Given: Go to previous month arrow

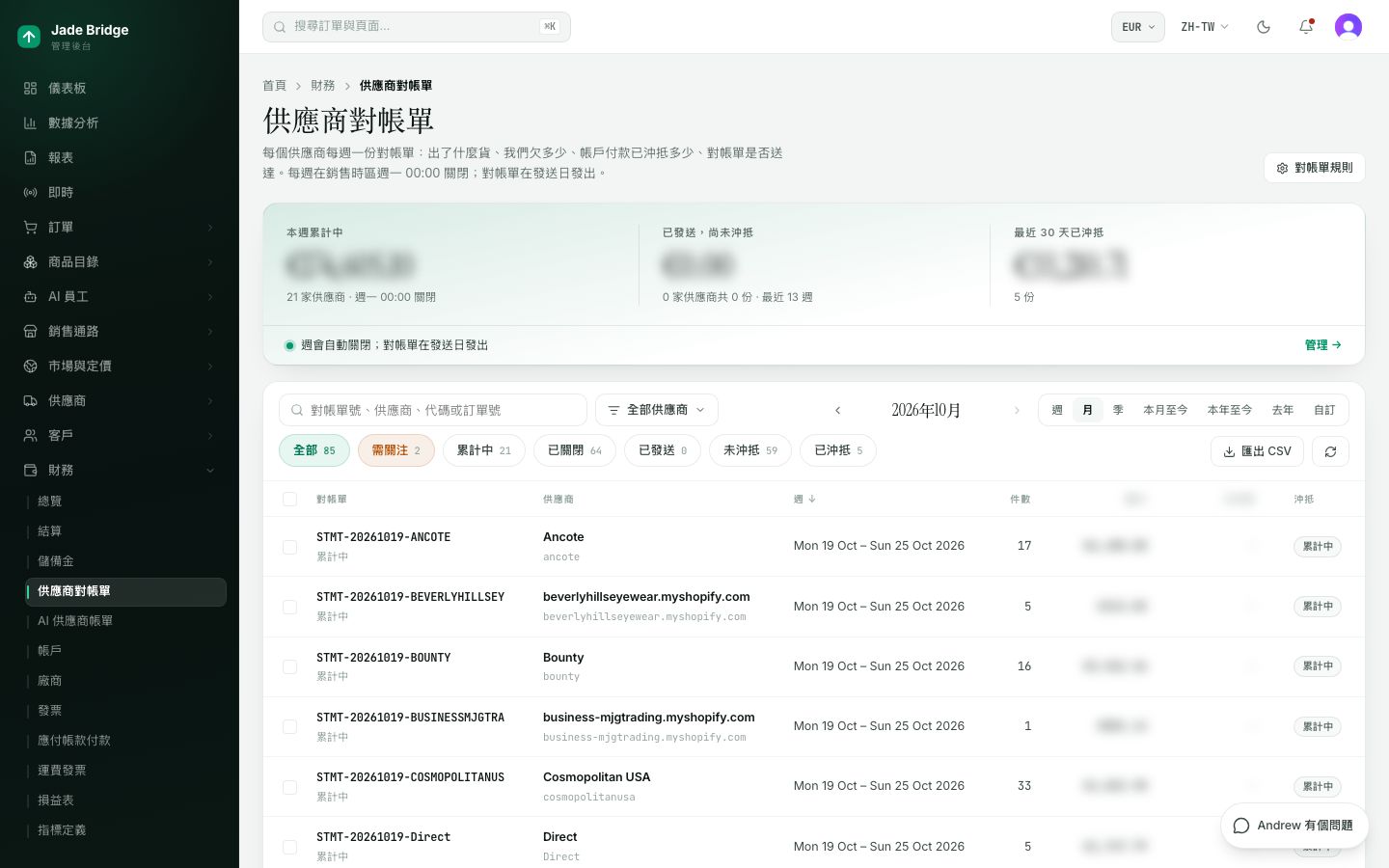Looking at the screenshot, I should (837, 410).
